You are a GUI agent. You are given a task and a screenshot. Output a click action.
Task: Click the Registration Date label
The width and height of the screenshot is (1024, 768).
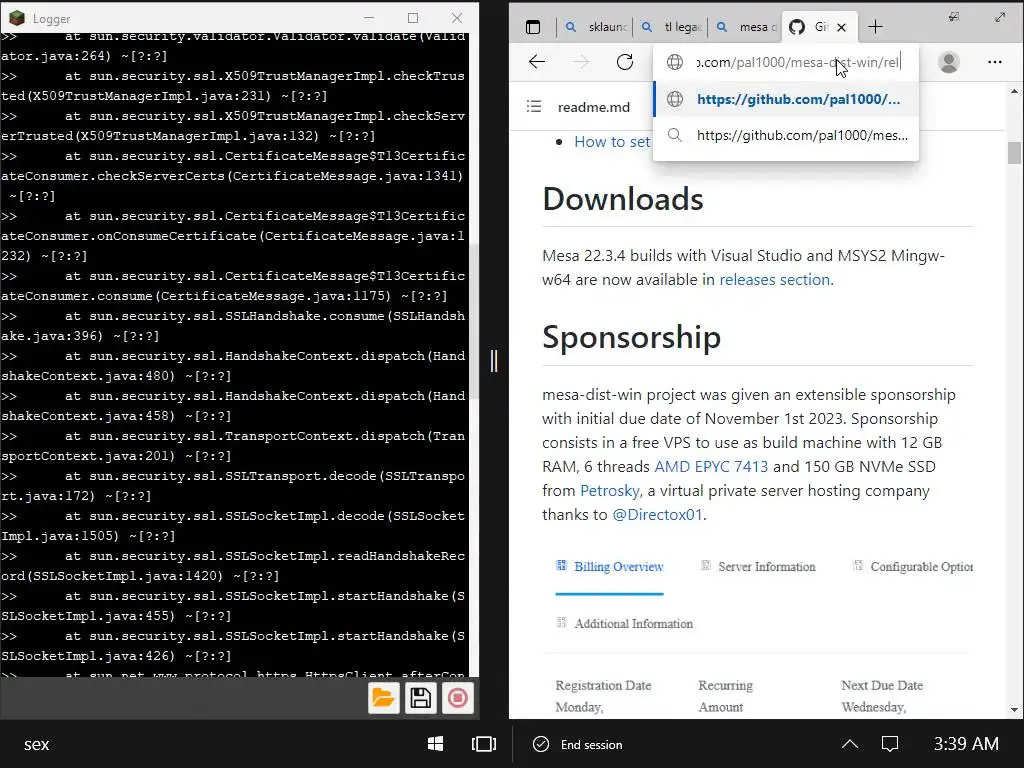603,685
